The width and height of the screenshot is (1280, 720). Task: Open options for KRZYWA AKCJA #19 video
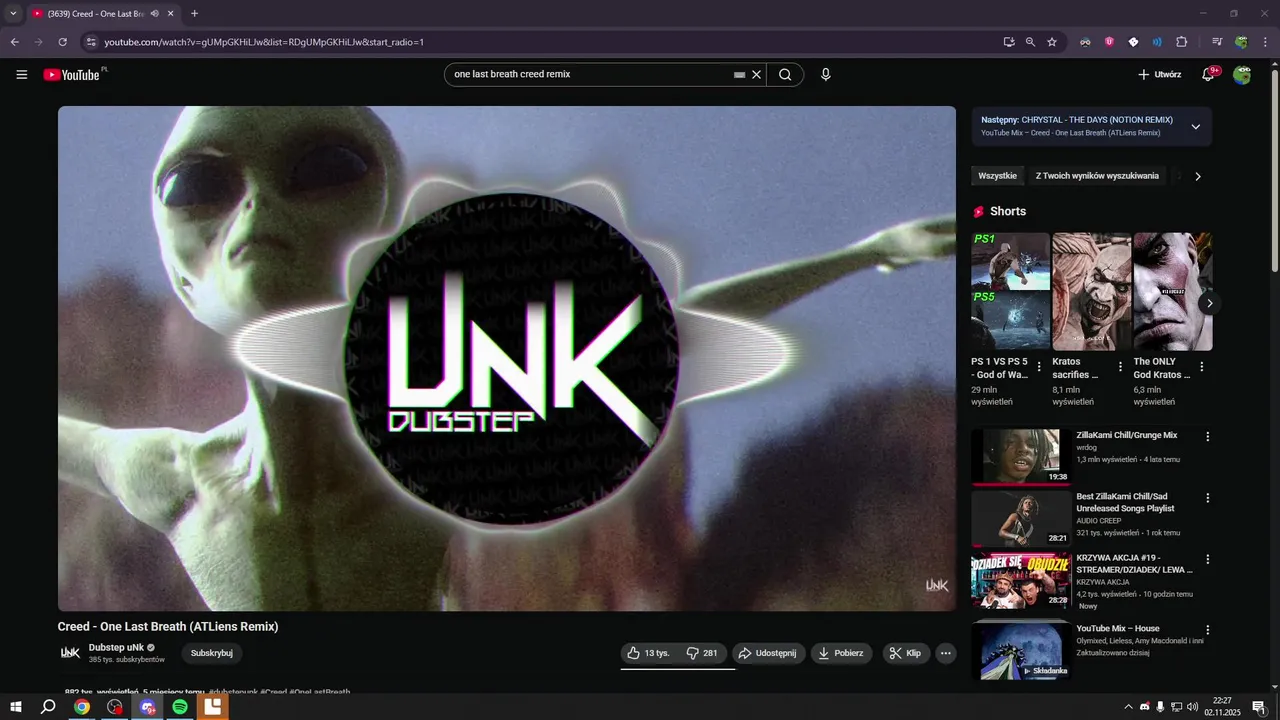(x=1207, y=559)
